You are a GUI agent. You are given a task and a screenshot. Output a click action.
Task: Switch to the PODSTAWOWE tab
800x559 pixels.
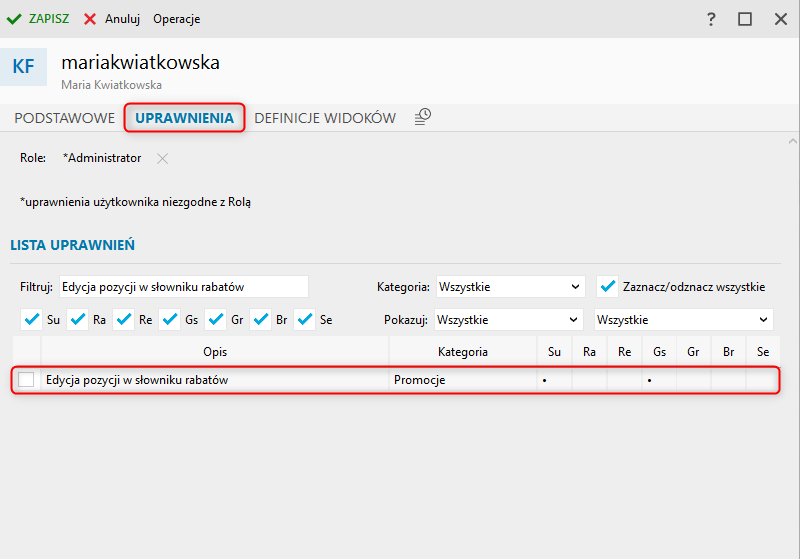click(65, 118)
